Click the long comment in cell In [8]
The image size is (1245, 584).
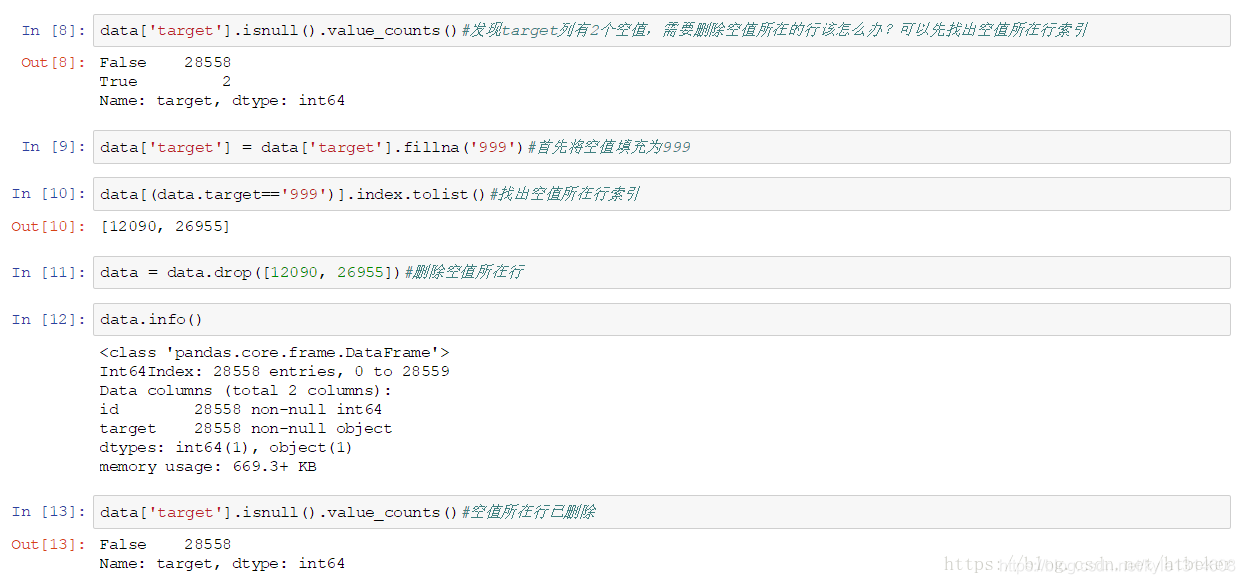[x=775, y=31]
